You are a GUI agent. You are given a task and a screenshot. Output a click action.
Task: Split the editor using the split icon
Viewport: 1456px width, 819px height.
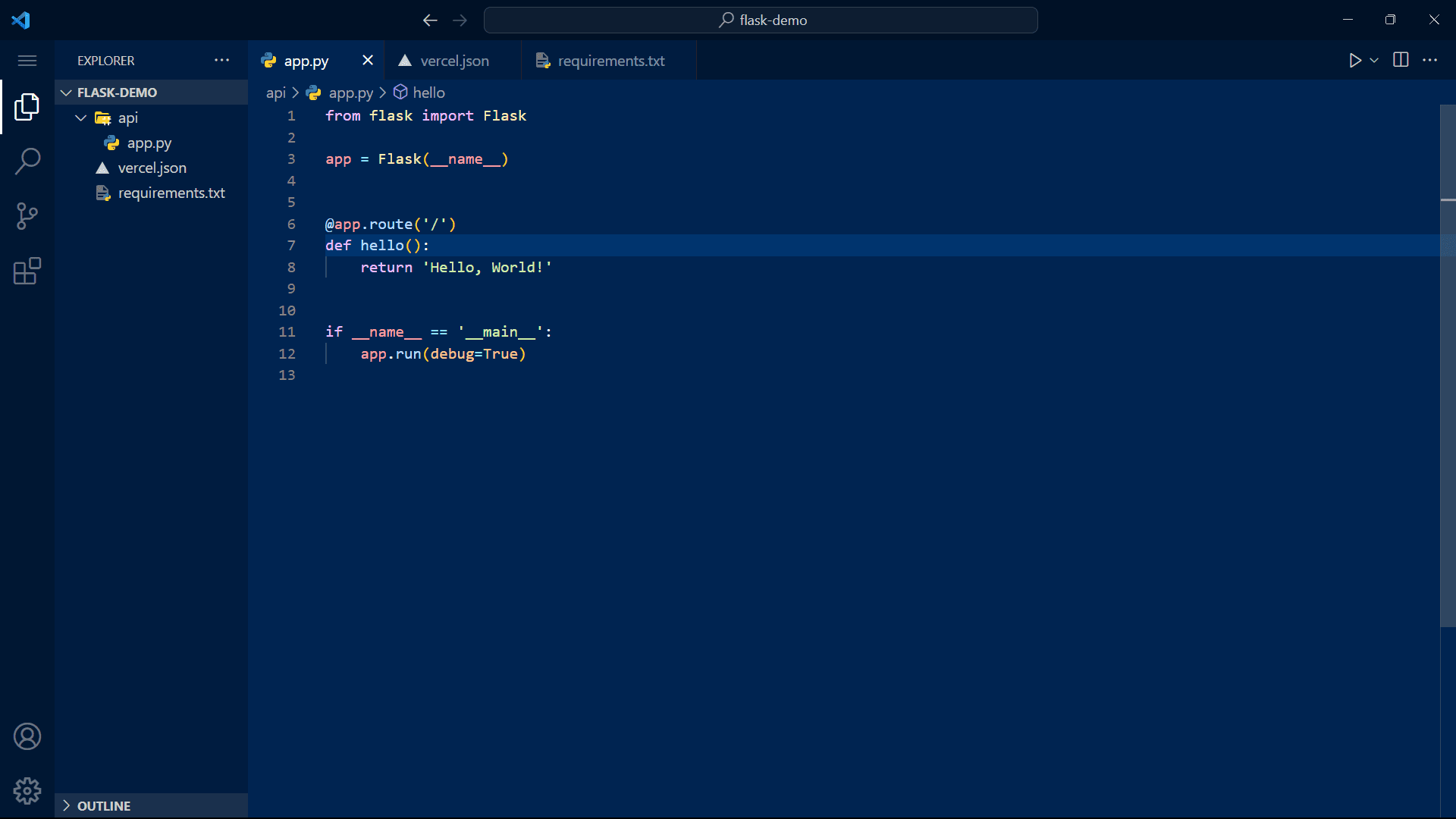coord(1400,60)
